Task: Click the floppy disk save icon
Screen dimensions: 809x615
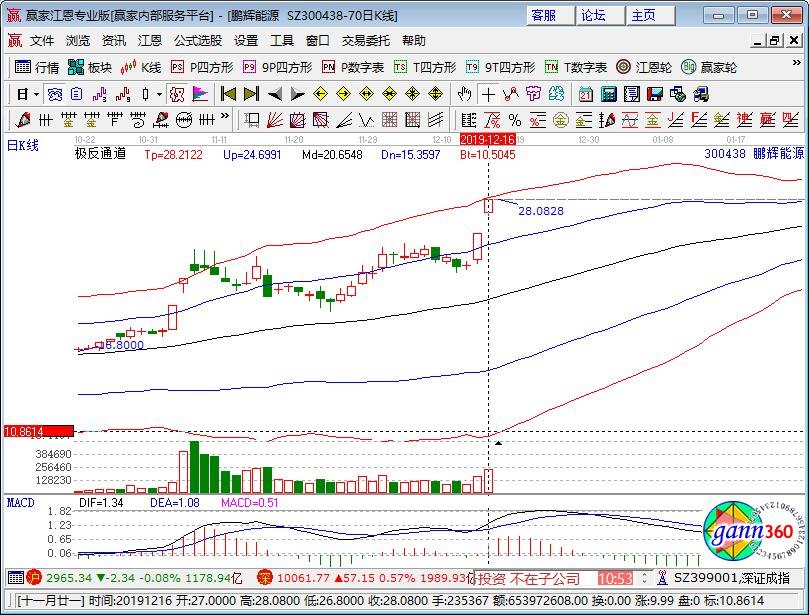Action: pos(655,94)
